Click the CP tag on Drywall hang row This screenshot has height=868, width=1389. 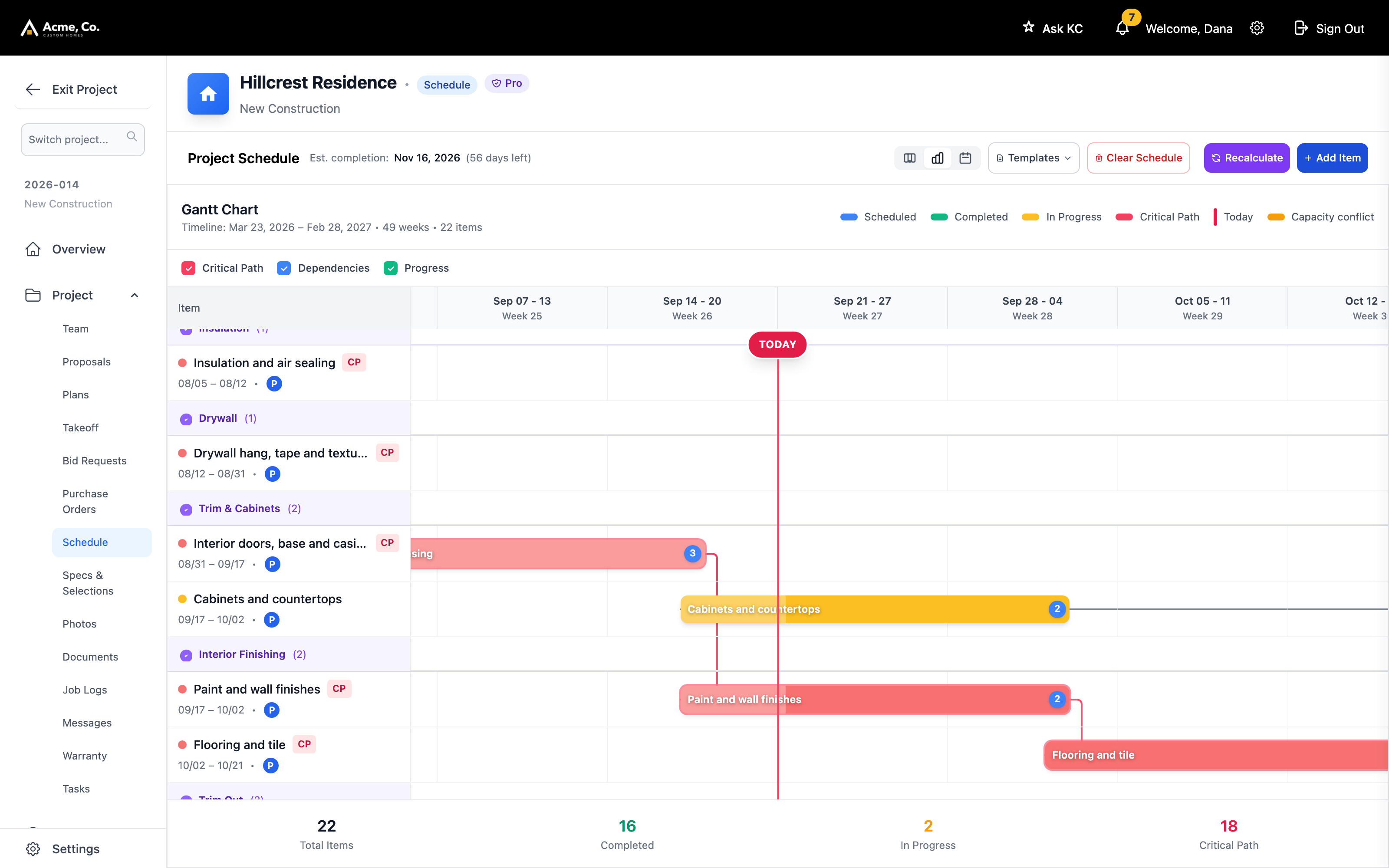point(388,452)
